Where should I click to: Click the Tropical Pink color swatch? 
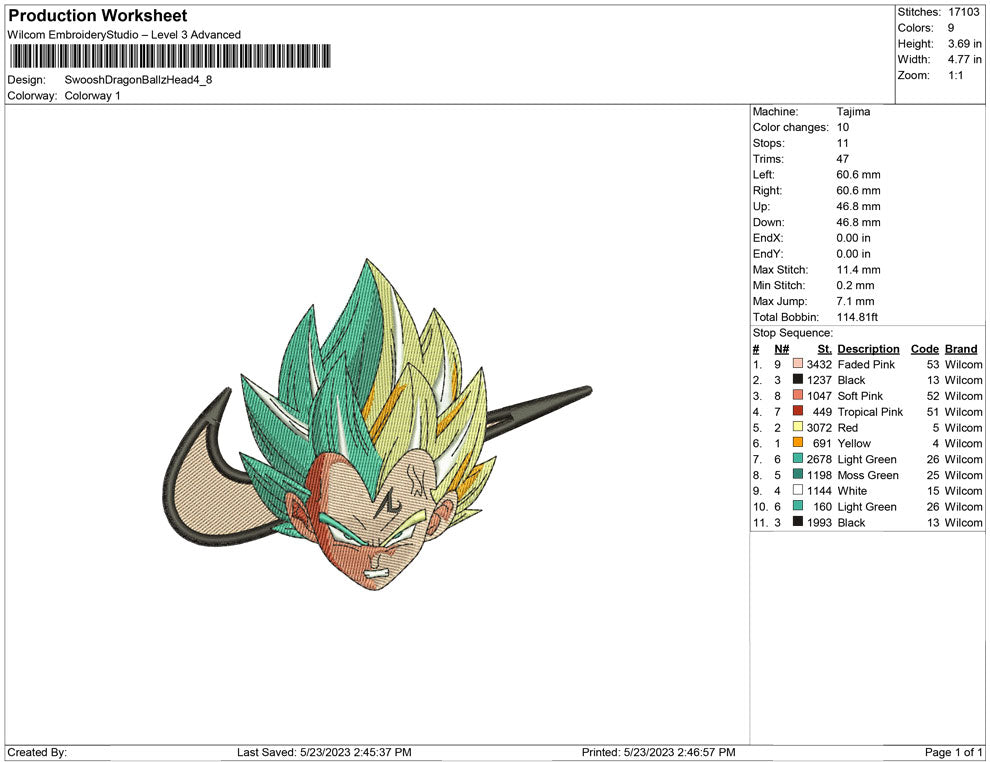pyautogui.click(x=798, y=411)
